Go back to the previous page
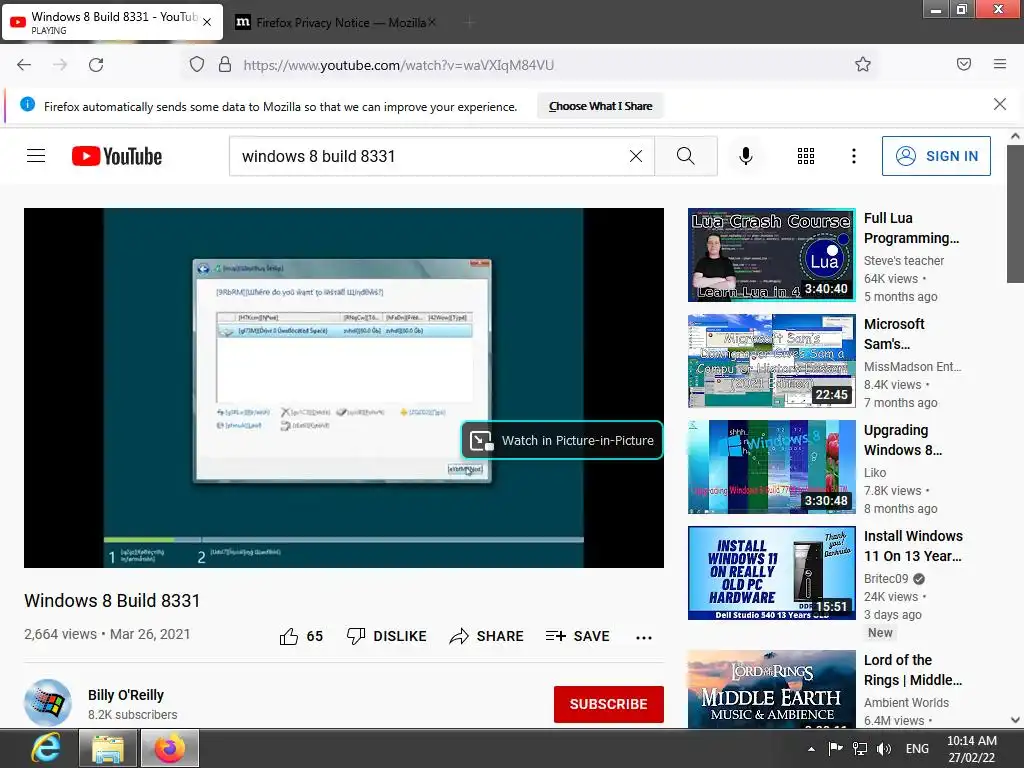 point(24,65)
